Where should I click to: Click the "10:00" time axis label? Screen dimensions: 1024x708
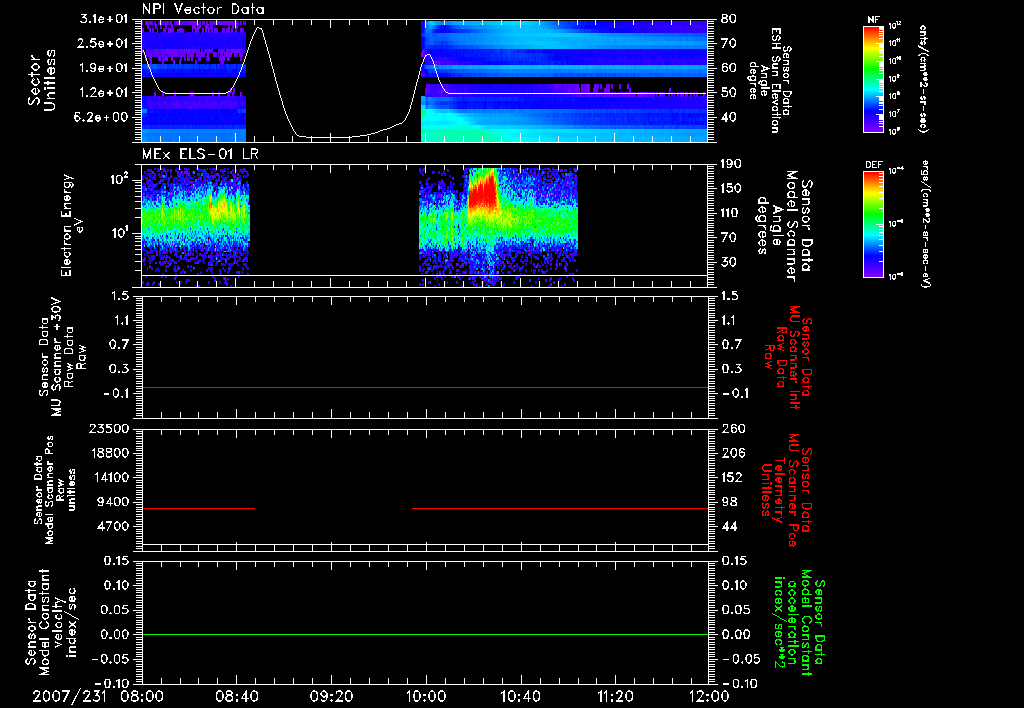(426, 696)
